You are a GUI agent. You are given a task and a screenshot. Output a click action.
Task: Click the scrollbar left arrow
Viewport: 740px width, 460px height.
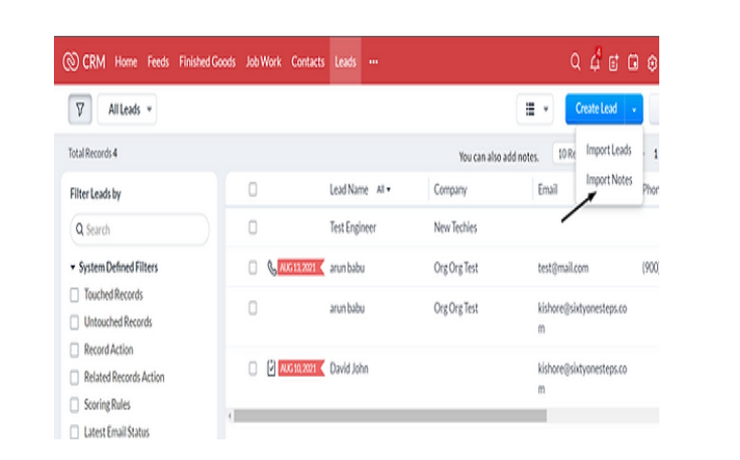point(230,416)
